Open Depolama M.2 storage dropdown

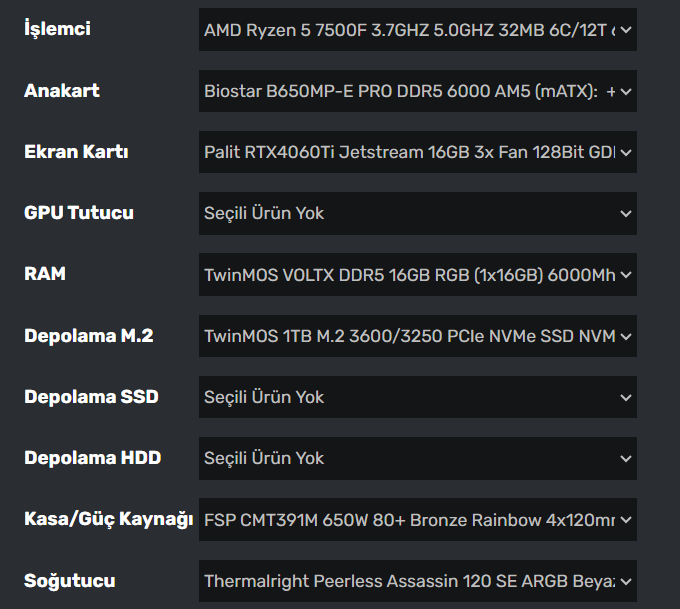click(410, 336)
